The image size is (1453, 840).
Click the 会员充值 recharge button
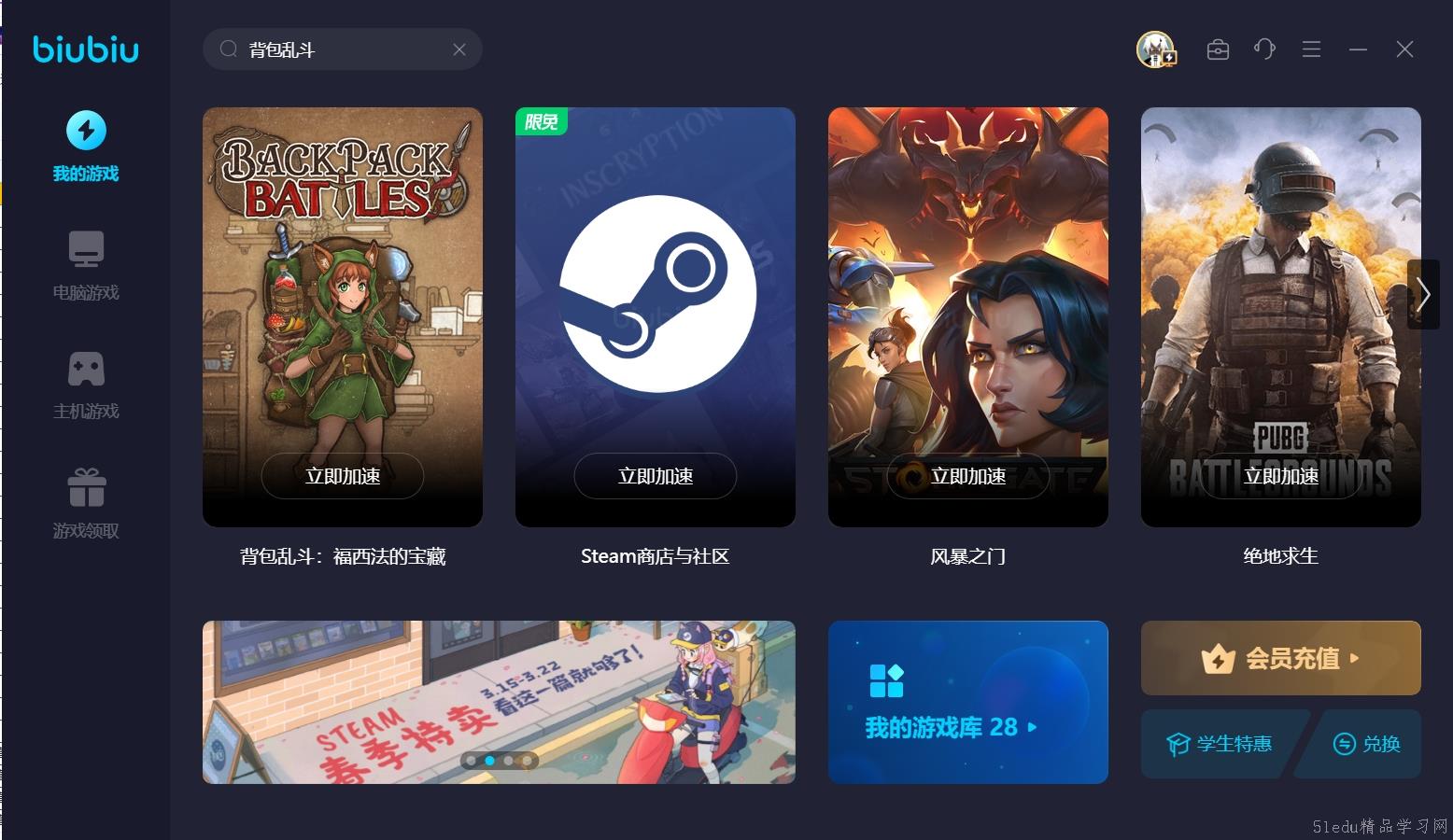coord(1281,658)
